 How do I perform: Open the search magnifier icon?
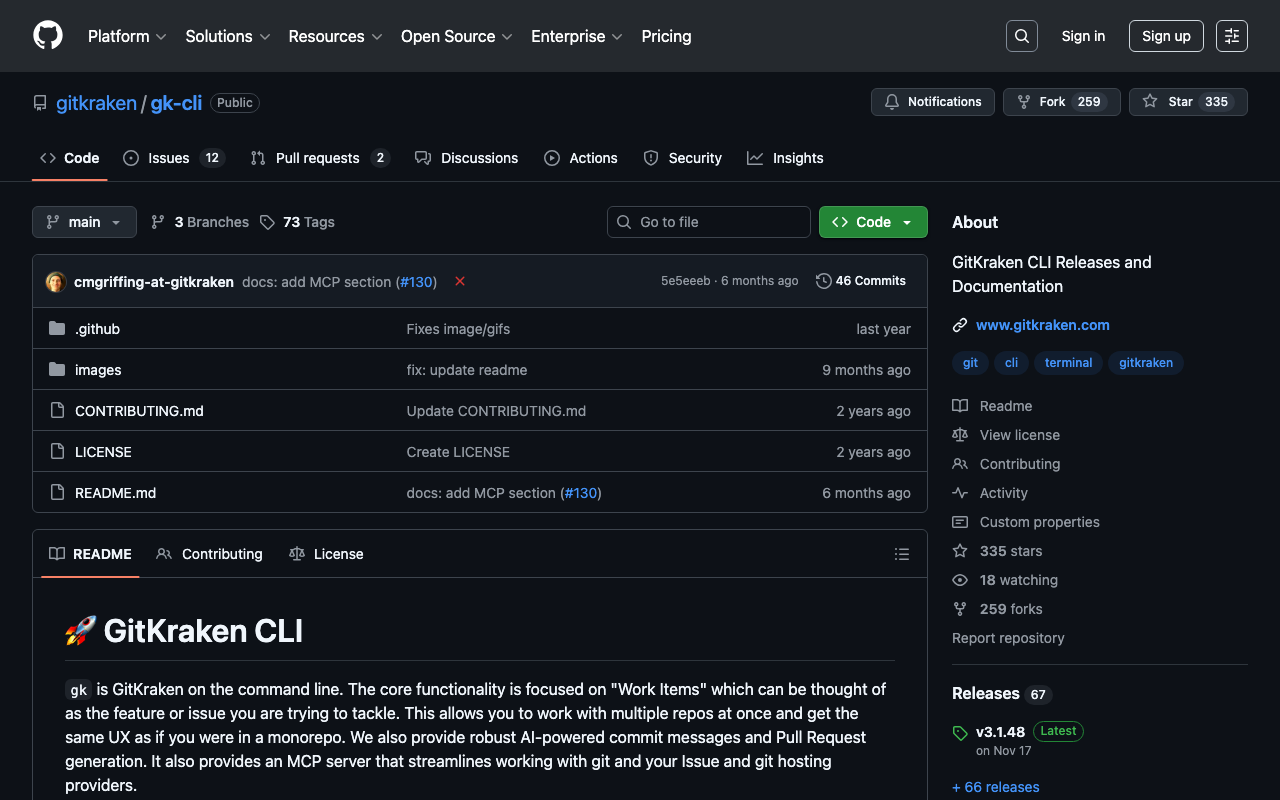1021,36
